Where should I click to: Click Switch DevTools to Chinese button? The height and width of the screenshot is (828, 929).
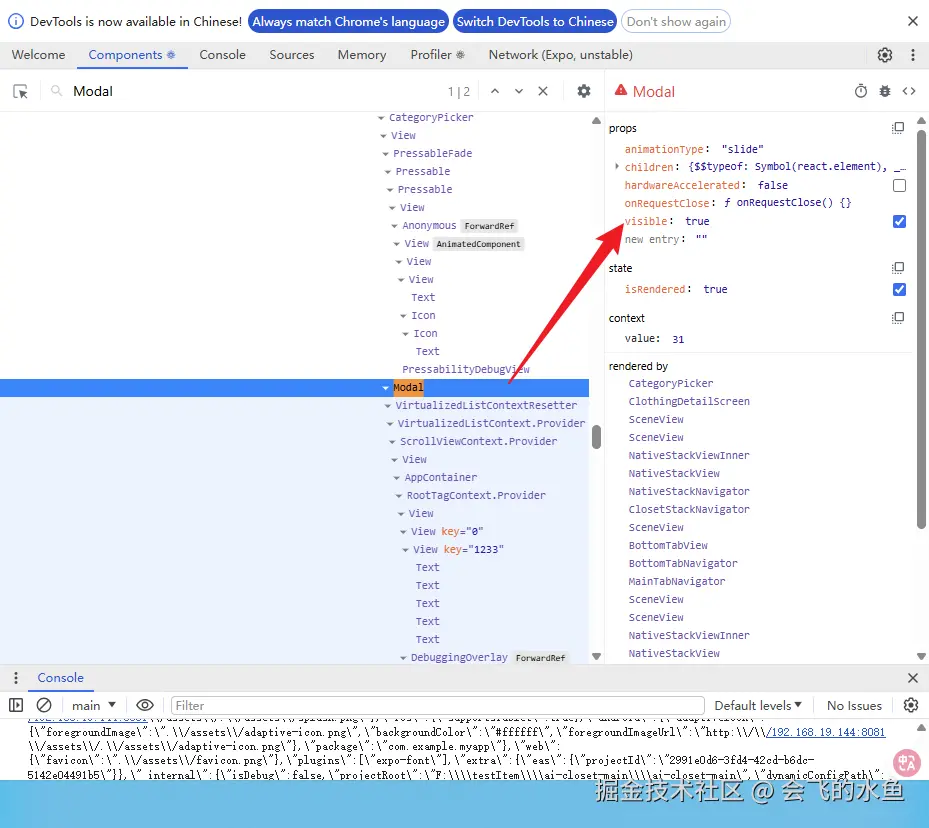click(535, 21)
